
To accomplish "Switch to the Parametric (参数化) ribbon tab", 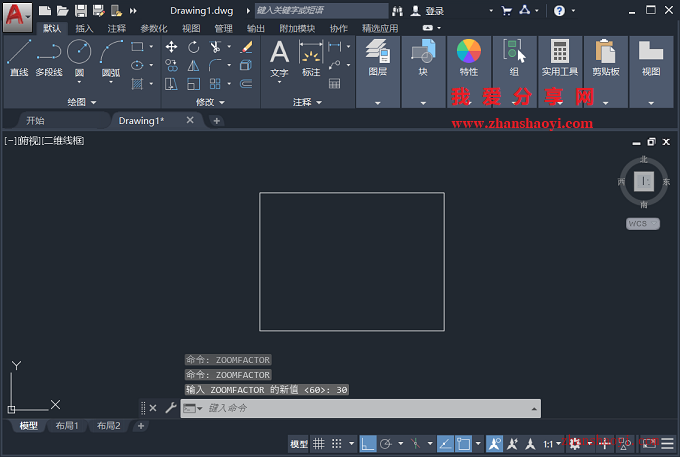I will 154,29.
